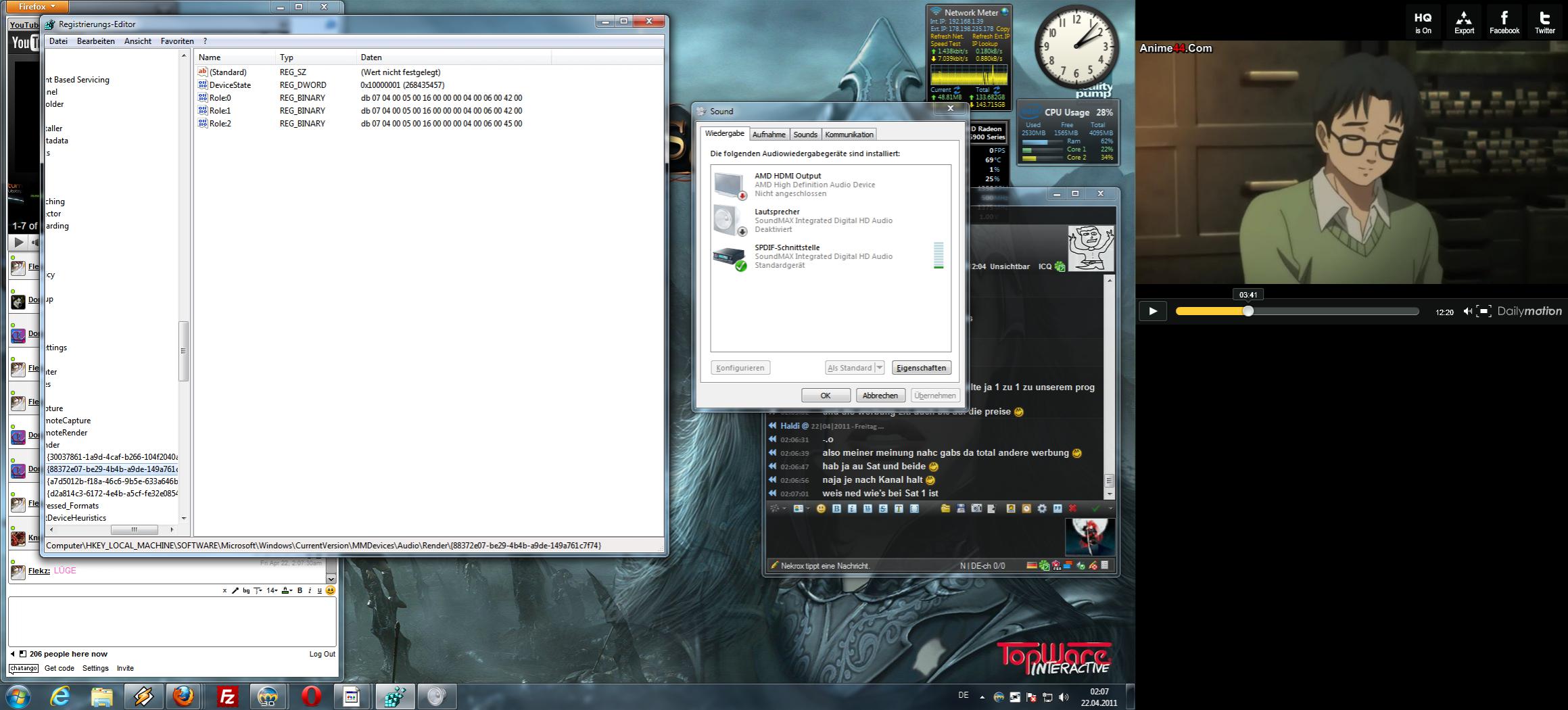Open Chatango text color dropdown

pos(287,590)
